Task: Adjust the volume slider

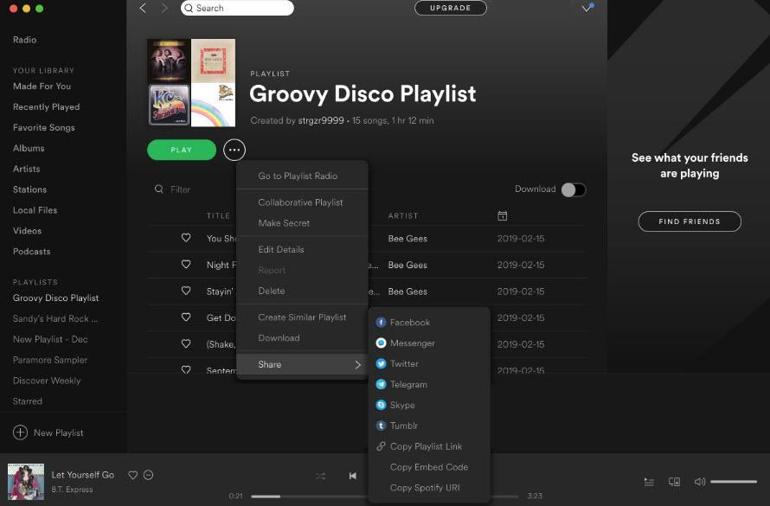Action: 733,481
